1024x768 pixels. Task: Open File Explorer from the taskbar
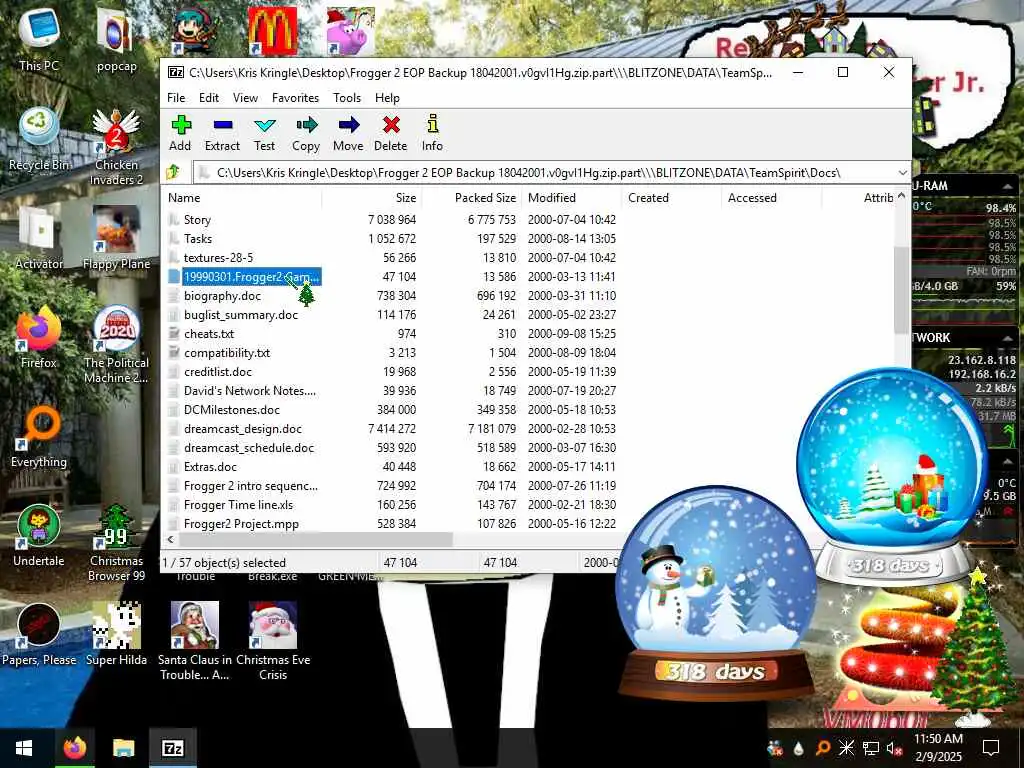tap(123, 748)
